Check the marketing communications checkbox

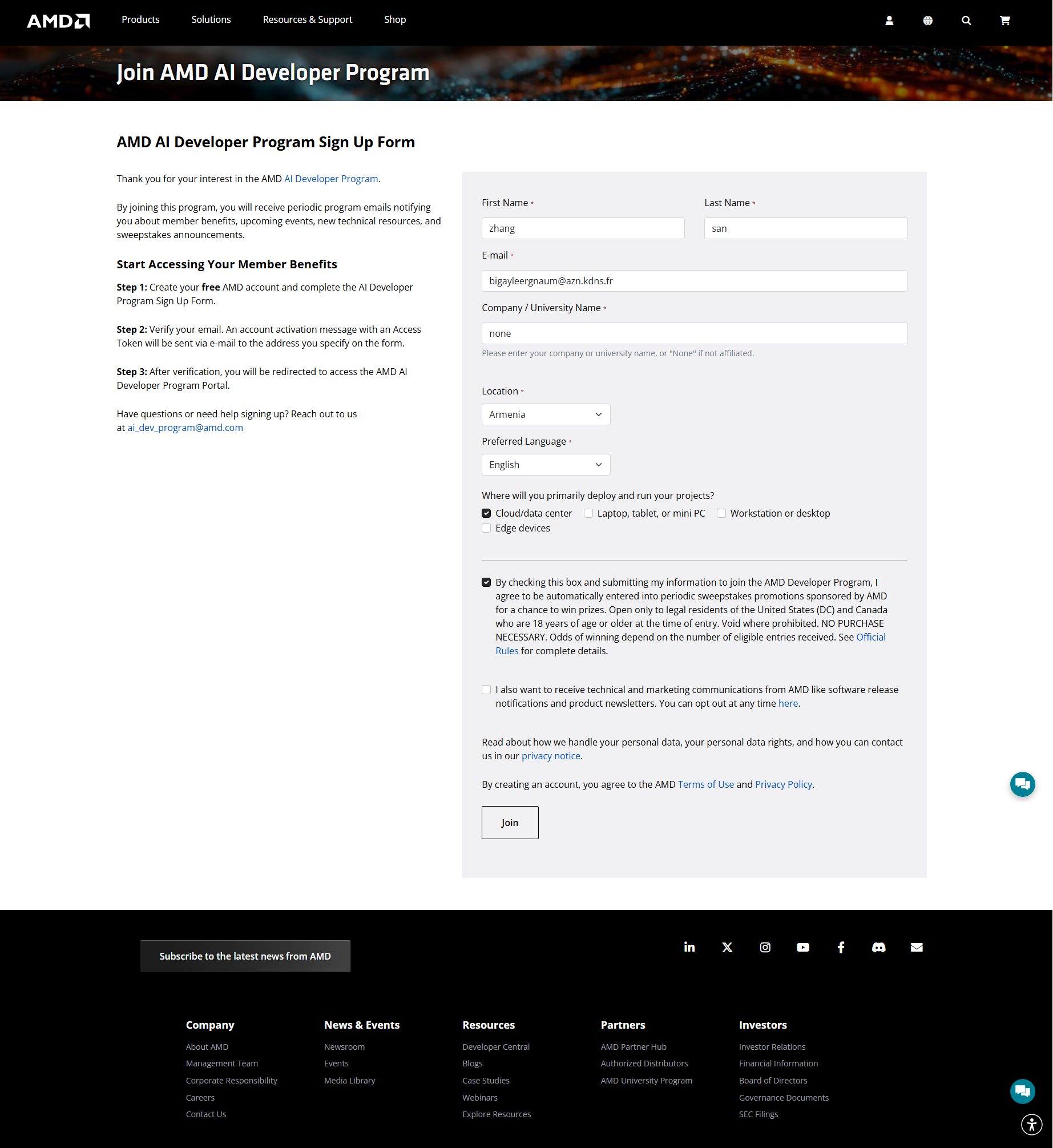click(x=486, y=690)
